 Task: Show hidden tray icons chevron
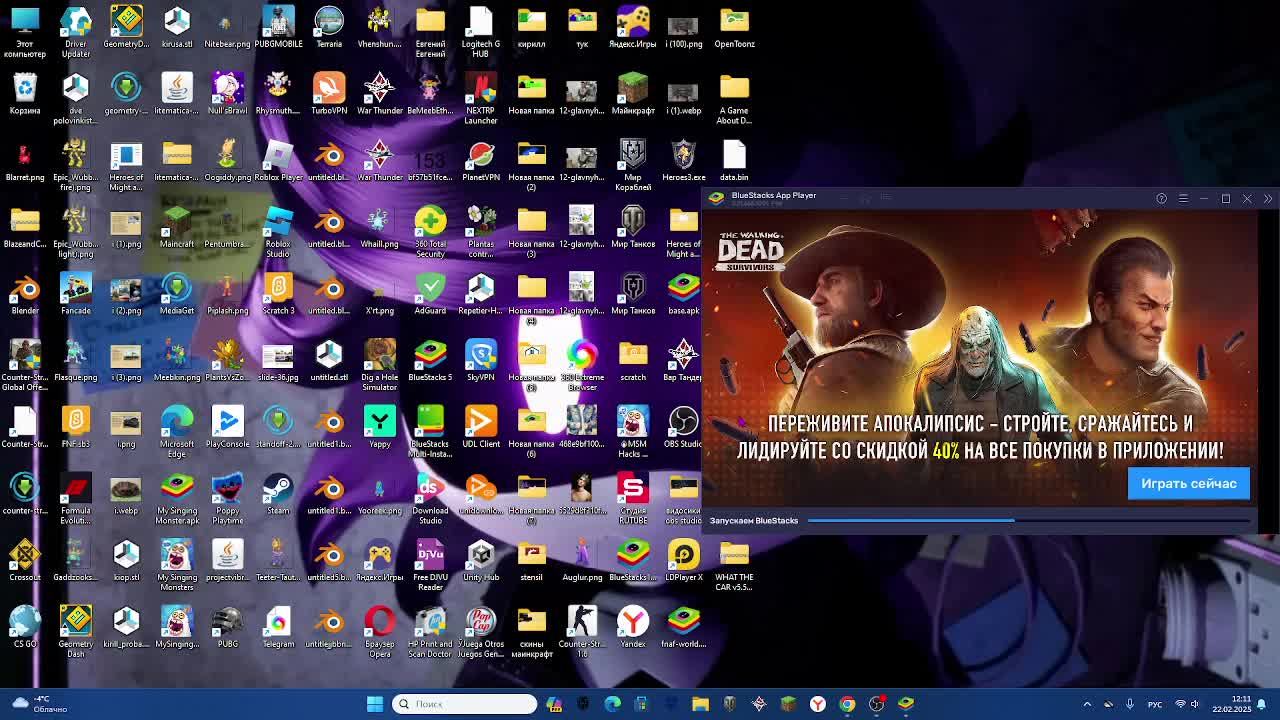point(1087,704)
